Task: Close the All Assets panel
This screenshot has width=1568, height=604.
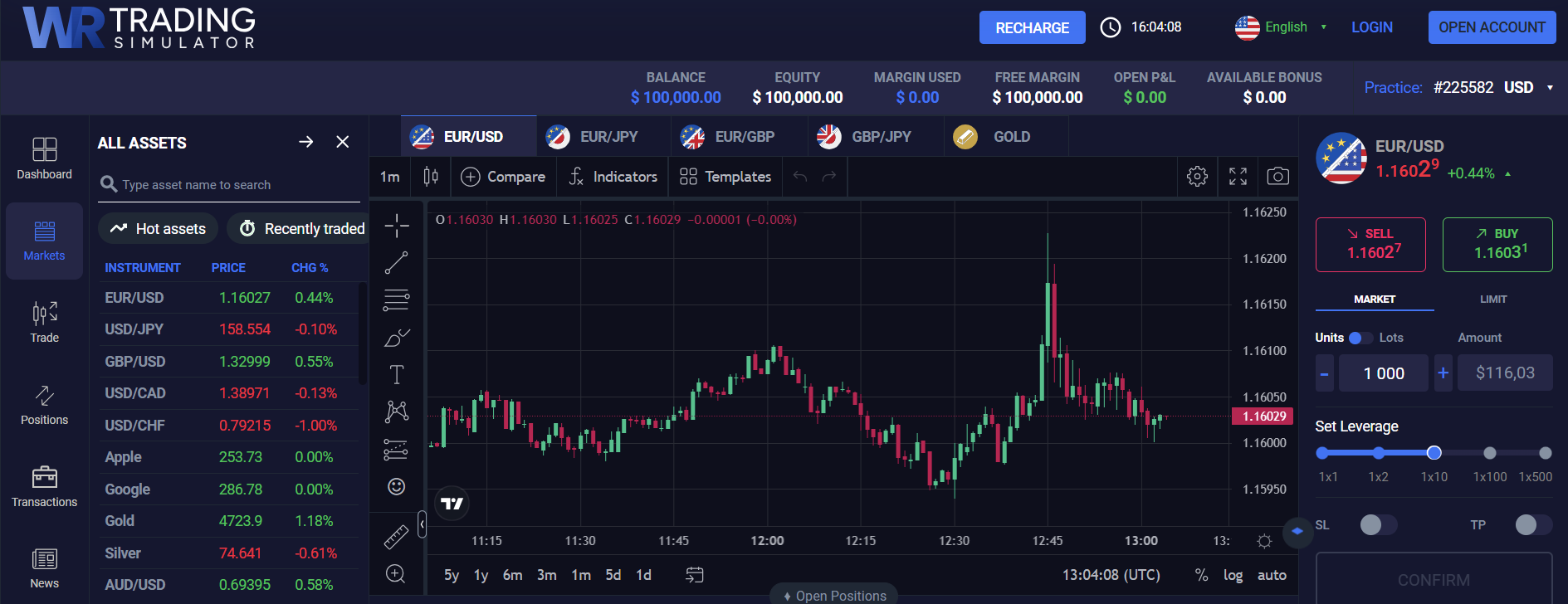Action: (342, 142)
